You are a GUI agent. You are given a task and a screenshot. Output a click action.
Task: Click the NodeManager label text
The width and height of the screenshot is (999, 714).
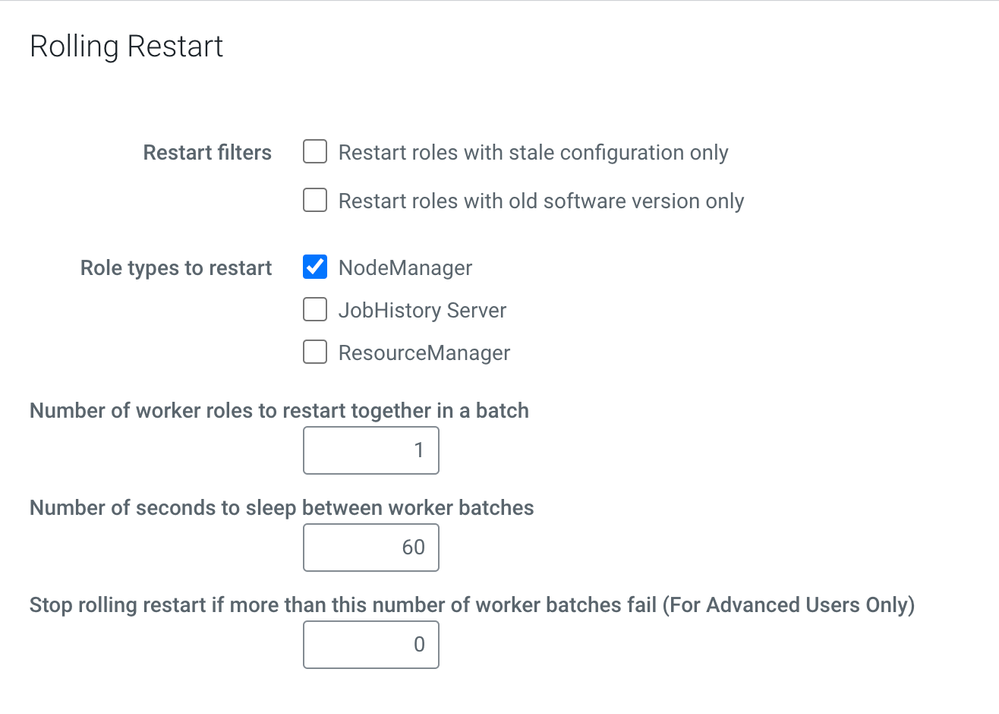point(405,268)
